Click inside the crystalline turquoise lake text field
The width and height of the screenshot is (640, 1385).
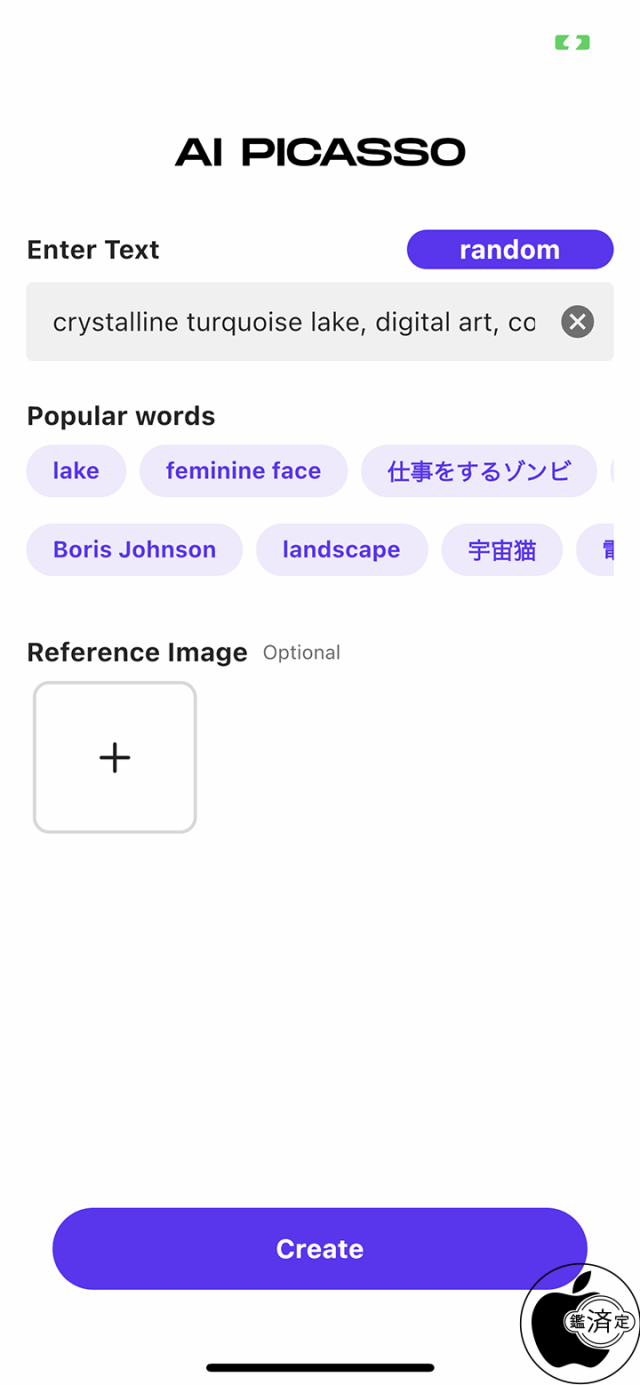click(290, 322)
